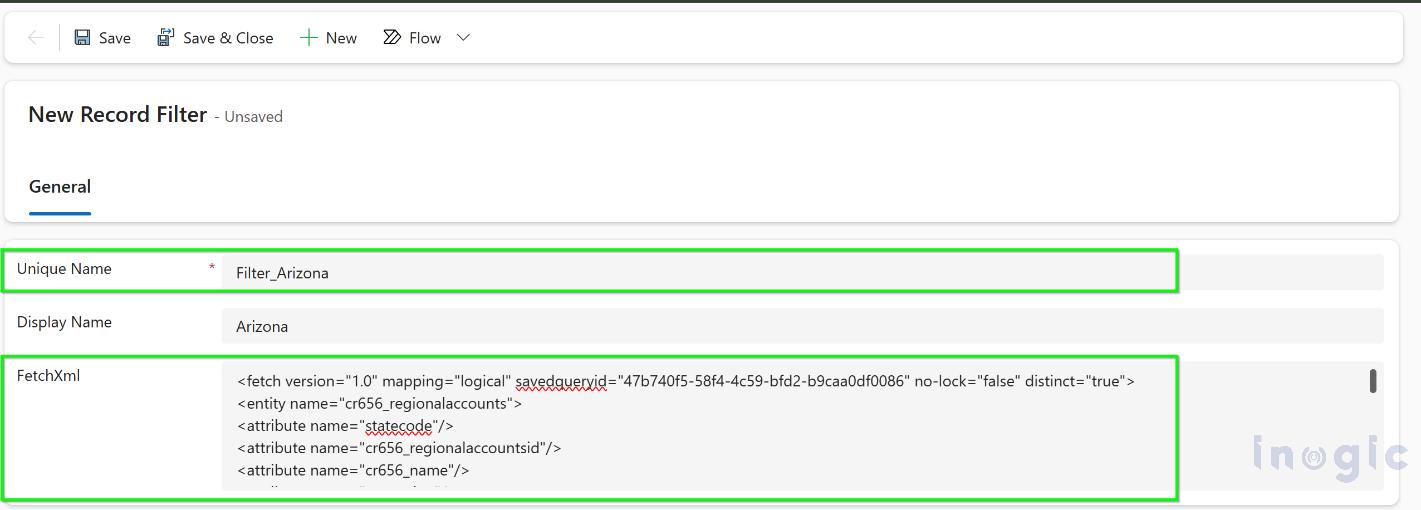Click the Save & Close icon

(x=166, y=38)
